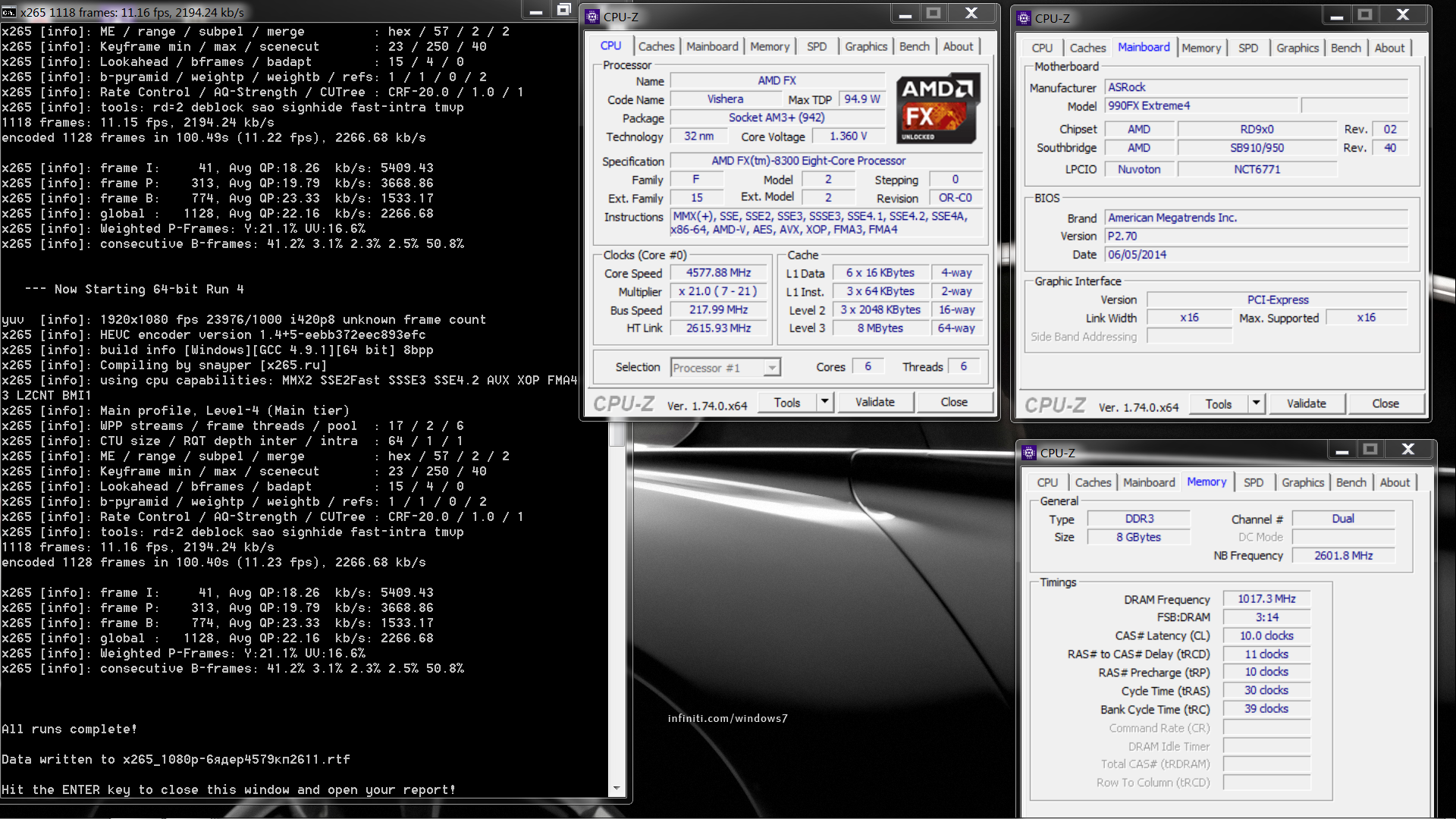Click CPU-Z icon in first window title
Screen dimensions: 1456x819
[593, 17]
